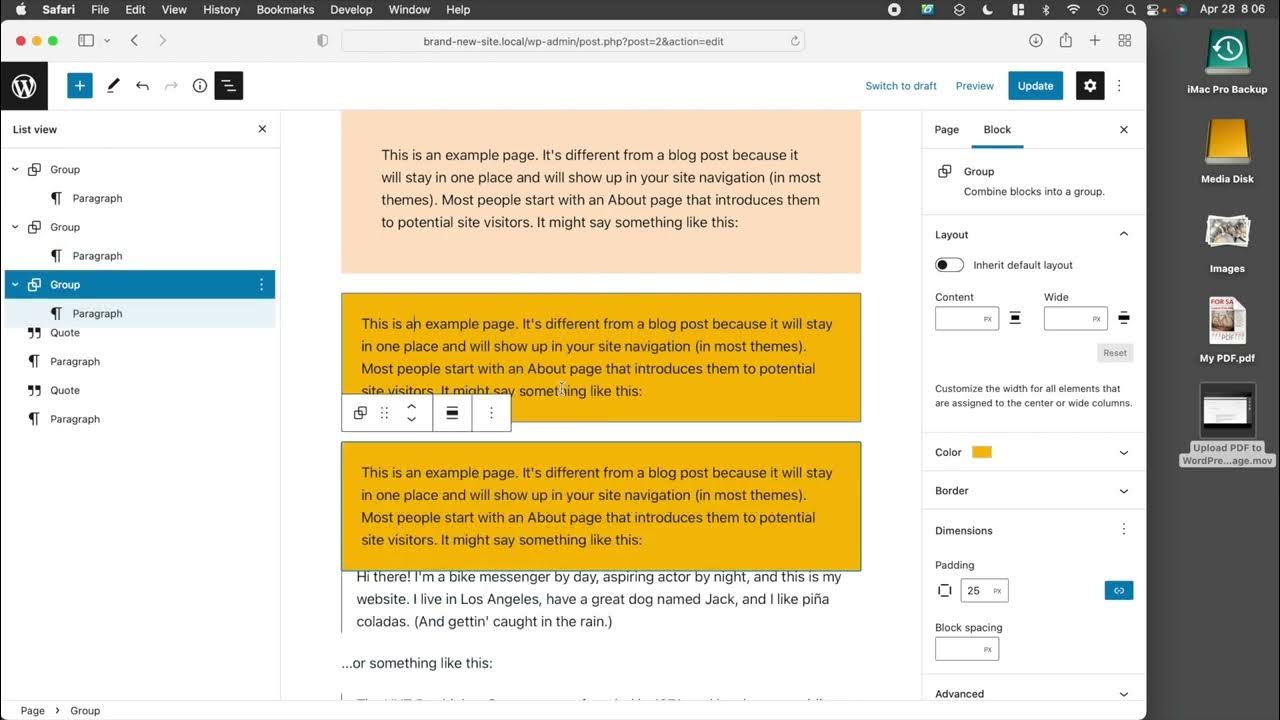Open Dimensions panel options menu
This screenshot has width=1280, height=720.
[x=1124, y=530]
